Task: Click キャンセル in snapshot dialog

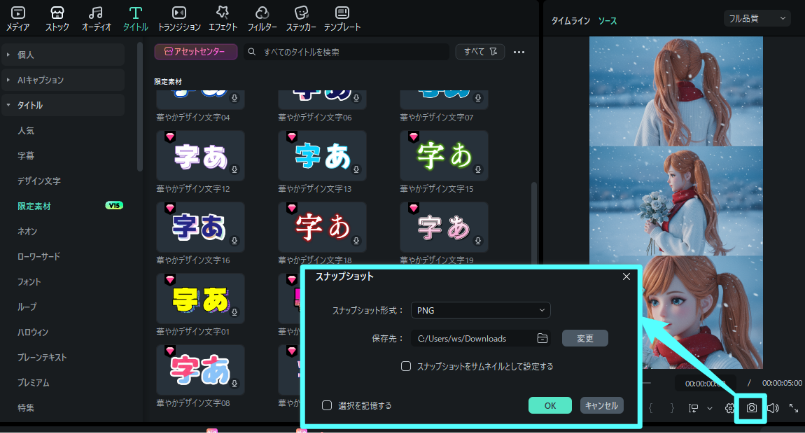Action: (602, 405)
